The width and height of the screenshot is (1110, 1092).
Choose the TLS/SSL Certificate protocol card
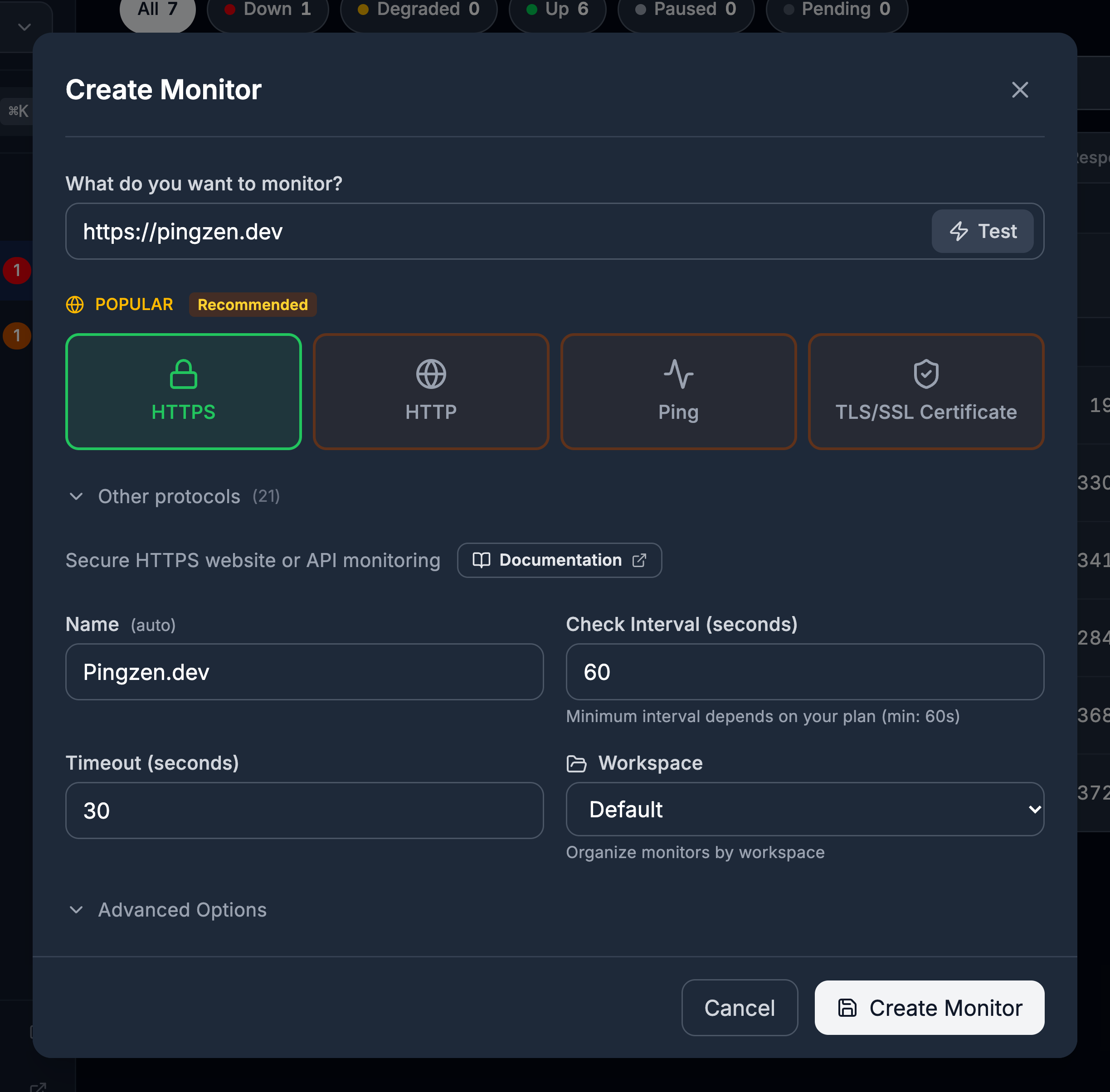[x=925, y=392]
